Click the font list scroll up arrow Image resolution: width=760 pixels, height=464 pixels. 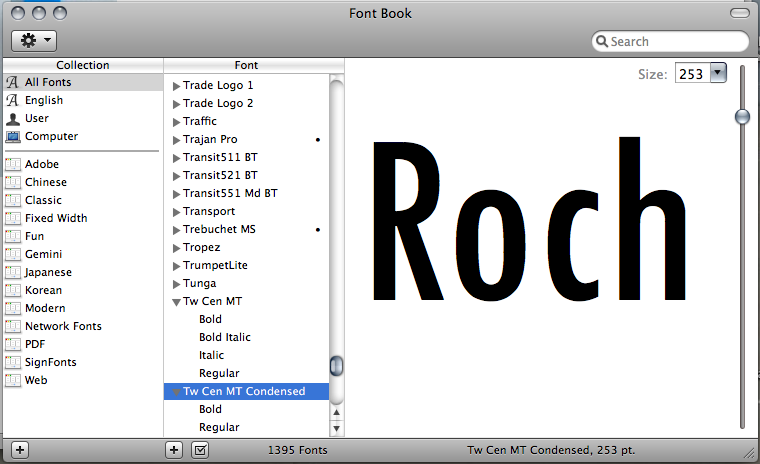point(336,413)
